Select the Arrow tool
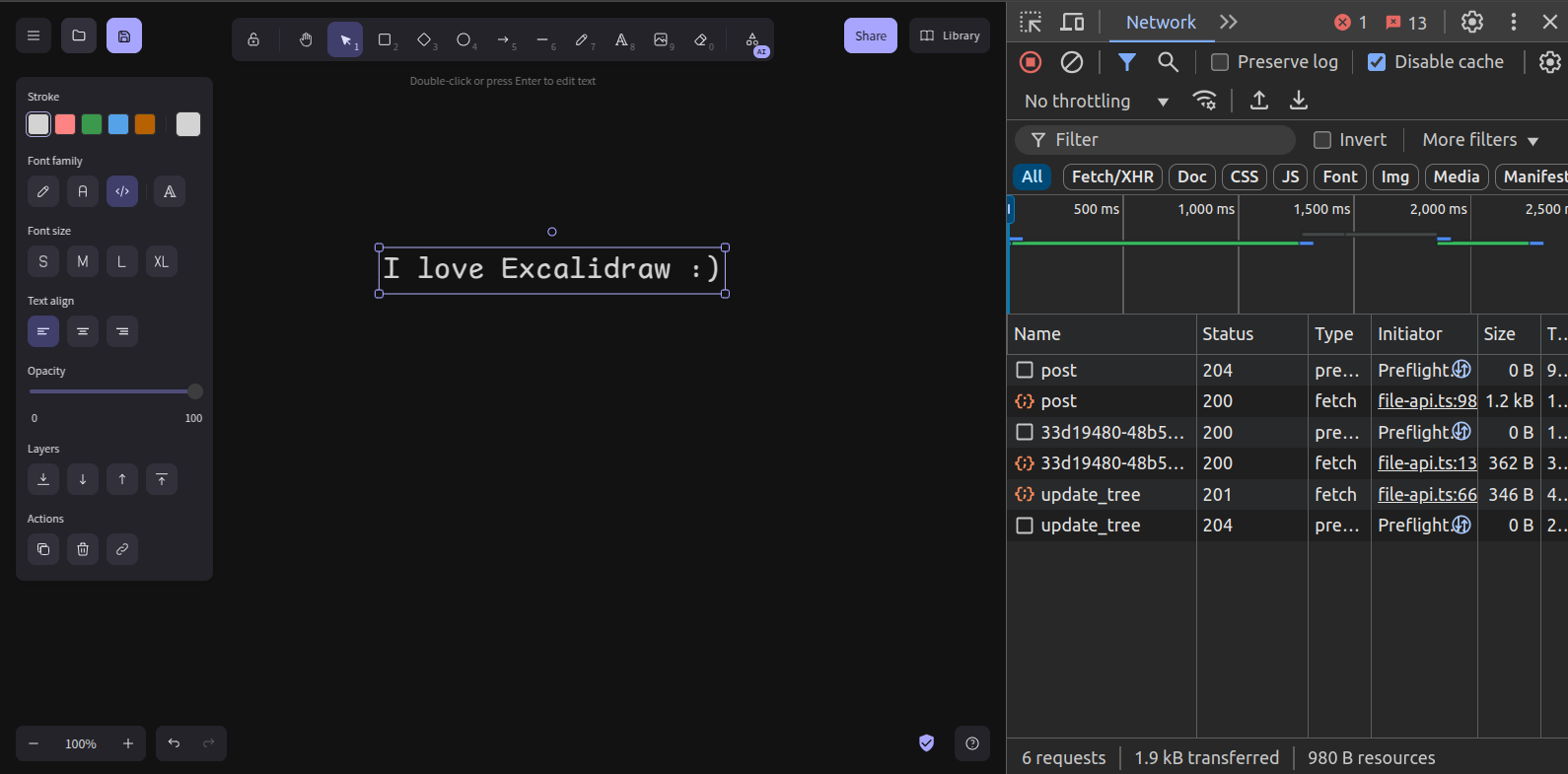This screenshot has height=774, width=1568. click(x=503, y=39)
